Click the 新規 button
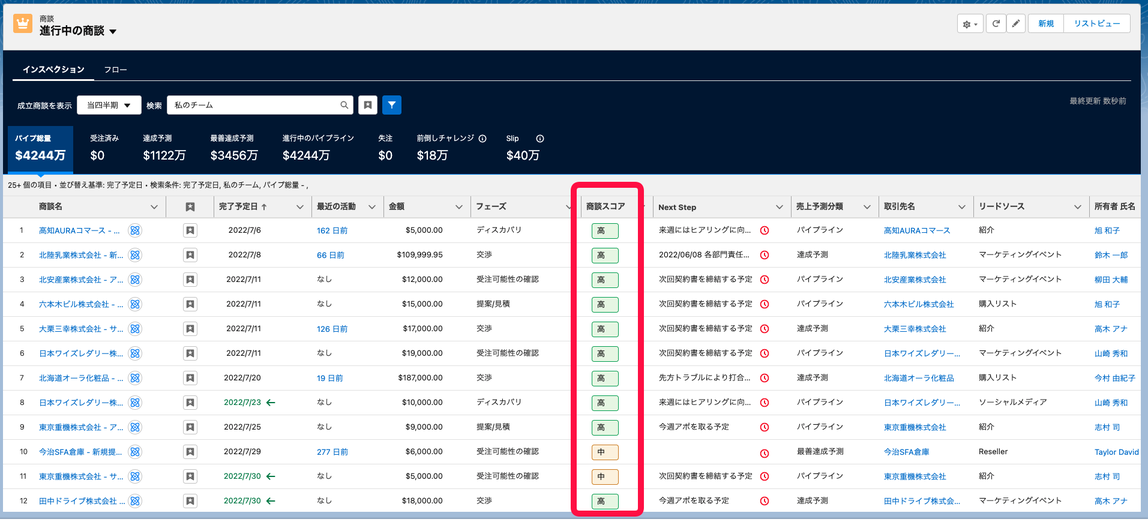This screenshot has height=522, width=1148. click(1046, 24)
